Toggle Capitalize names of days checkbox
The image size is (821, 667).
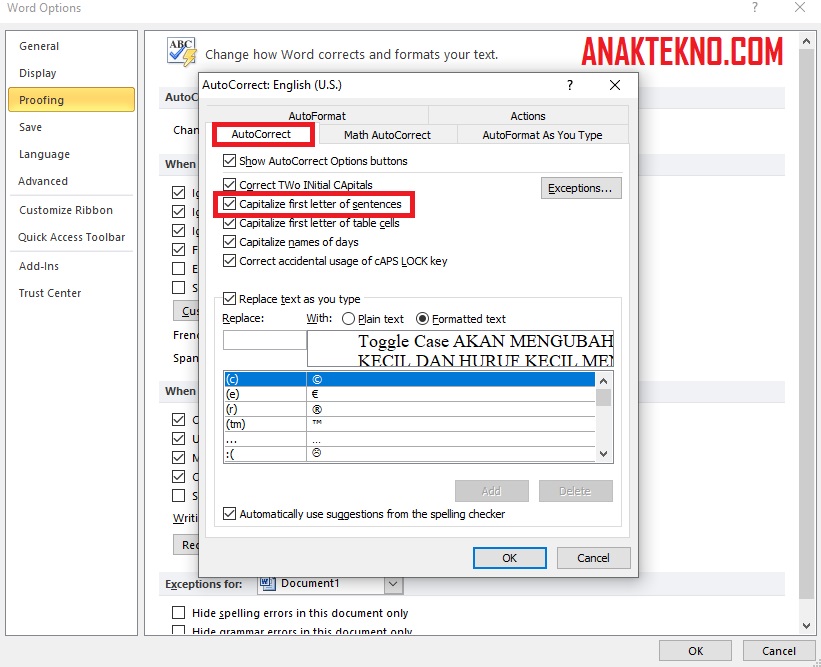point(229,241)
